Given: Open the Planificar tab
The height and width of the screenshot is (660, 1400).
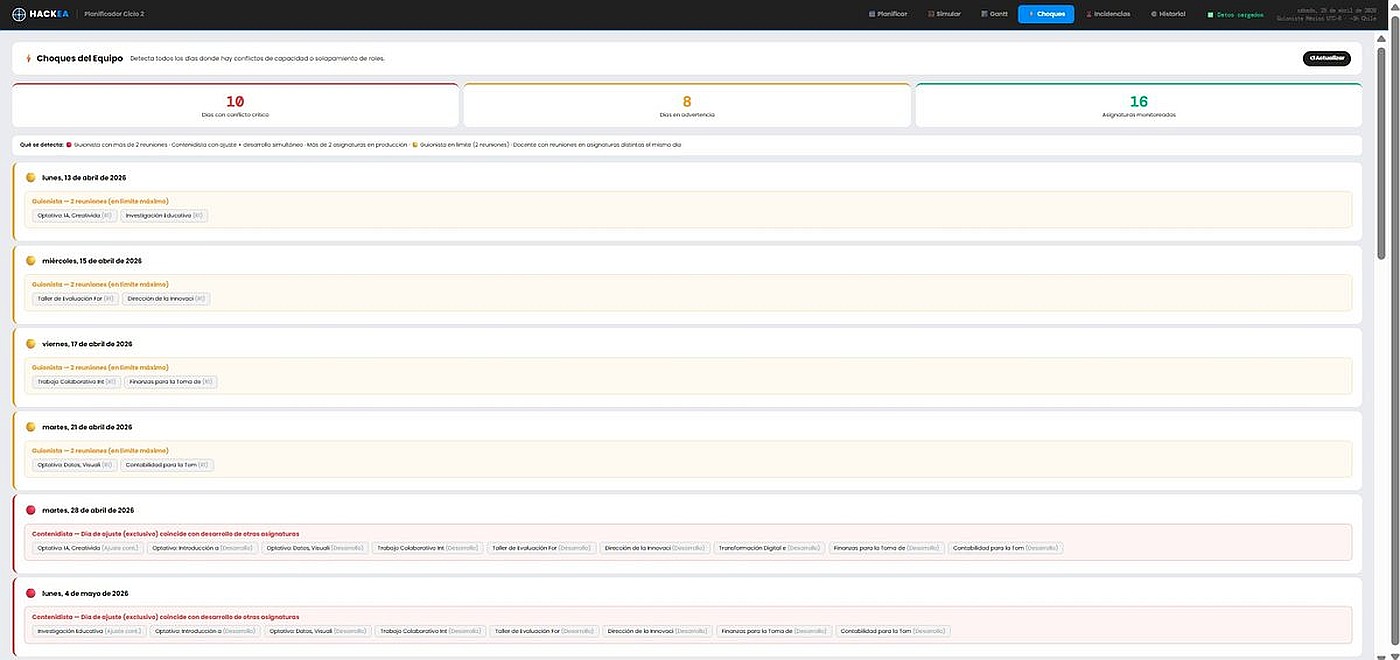Looking at the screenshot, I should (888, 14).
